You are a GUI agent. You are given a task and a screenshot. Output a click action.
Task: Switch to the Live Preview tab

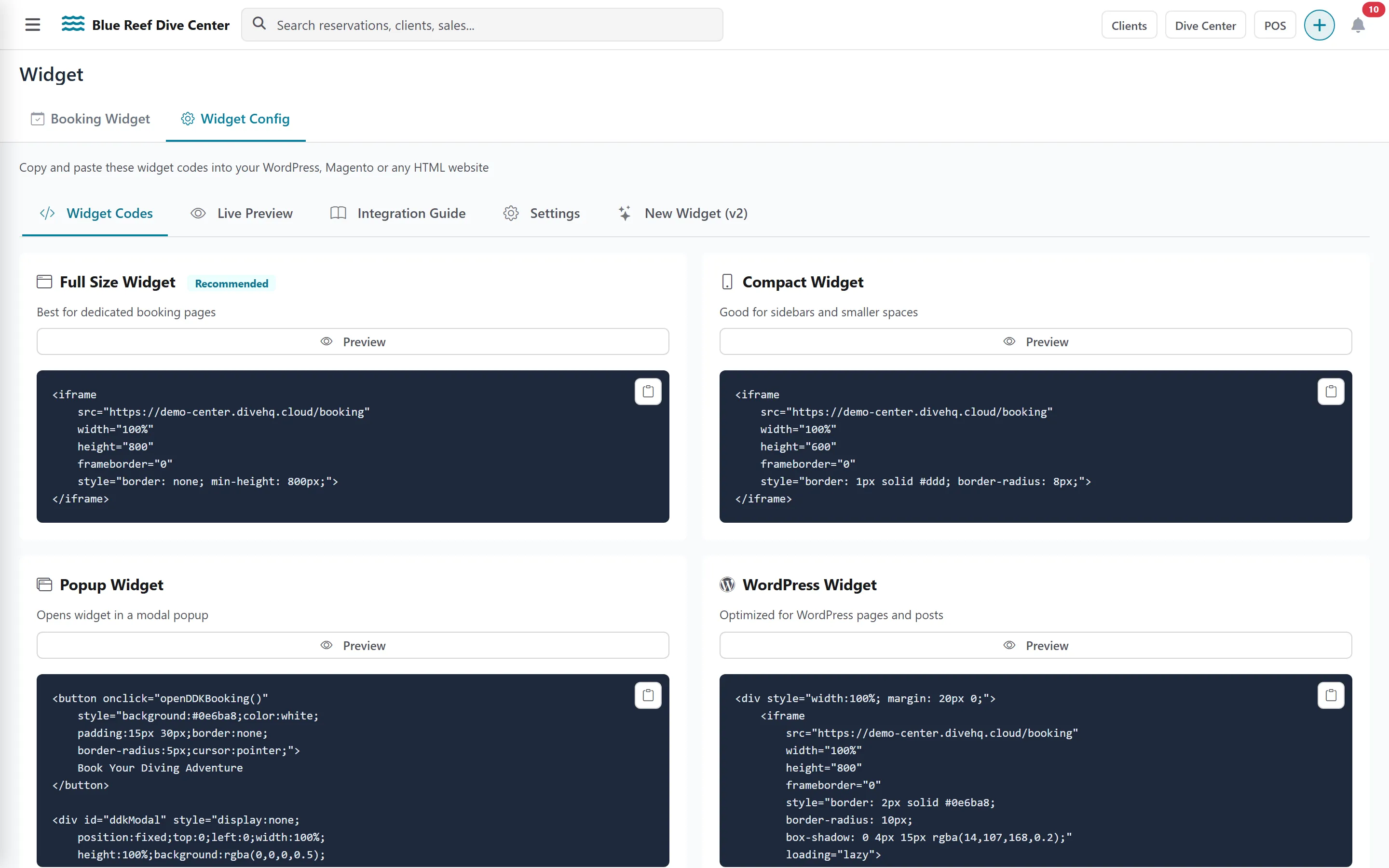pyautogui.click(x=242, y=214)
